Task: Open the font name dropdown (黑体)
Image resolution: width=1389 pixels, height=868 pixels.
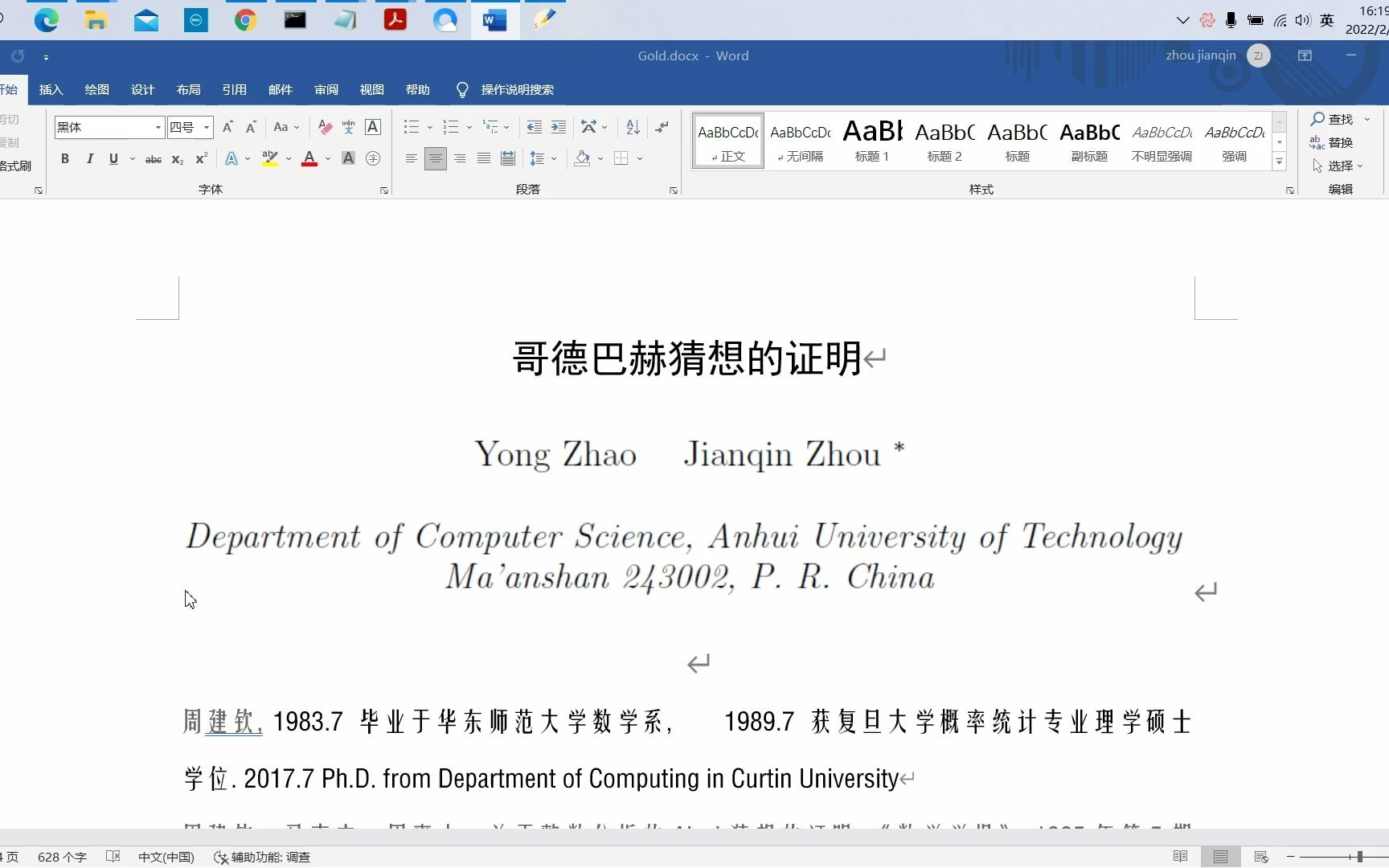Action: 158,127
